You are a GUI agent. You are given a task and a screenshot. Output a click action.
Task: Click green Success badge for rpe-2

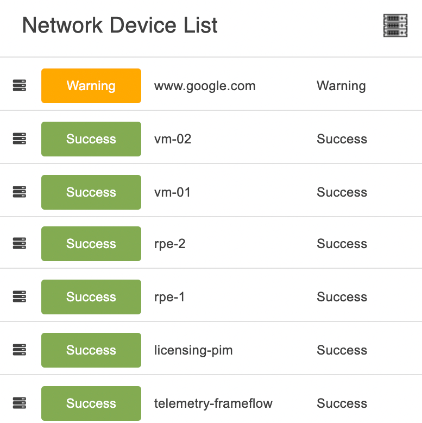click(91, 244)
